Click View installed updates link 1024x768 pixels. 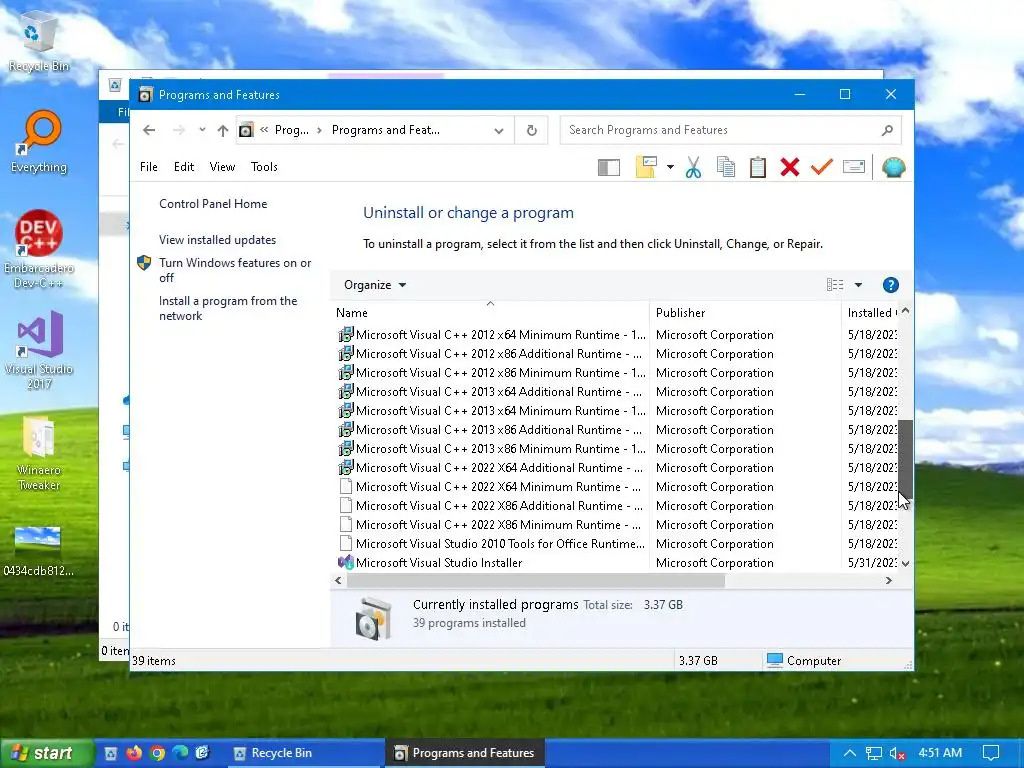pos(217,240)
